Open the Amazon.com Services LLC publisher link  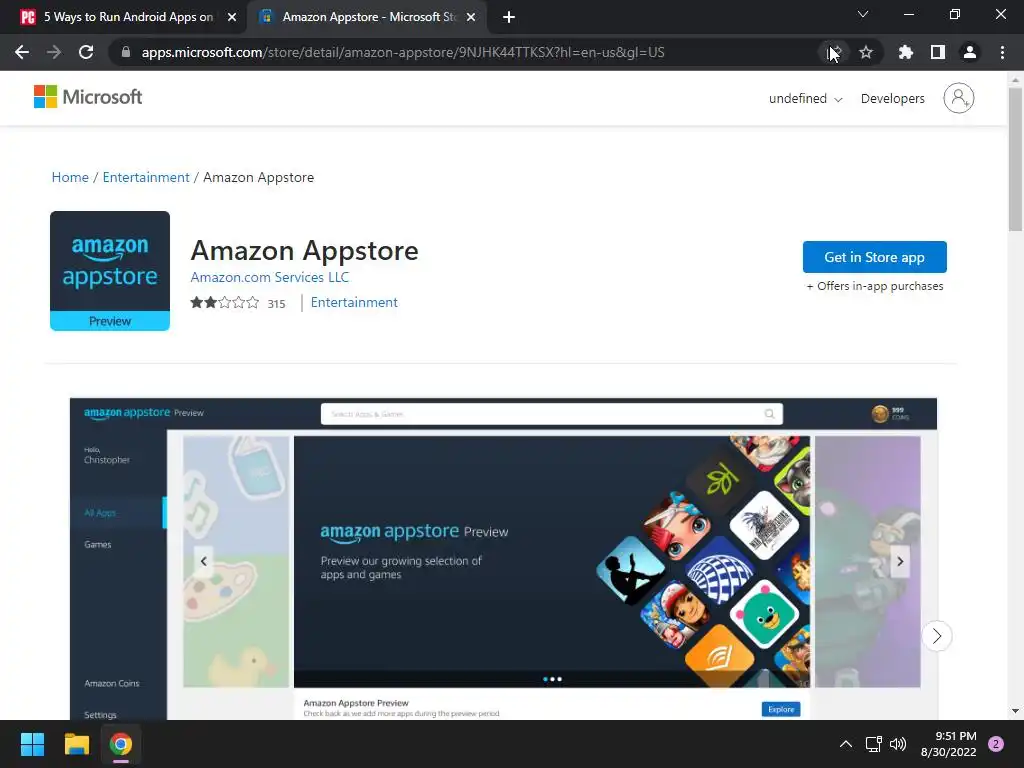270,277
